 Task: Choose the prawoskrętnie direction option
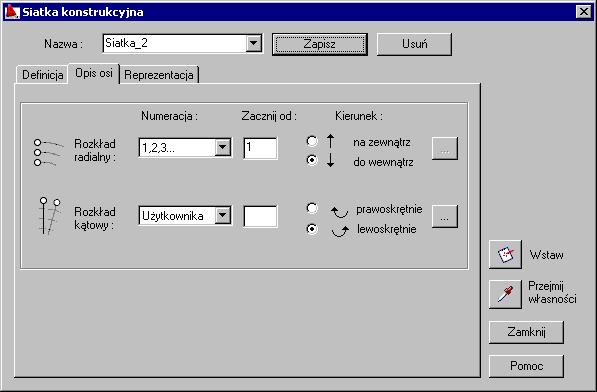312,208
